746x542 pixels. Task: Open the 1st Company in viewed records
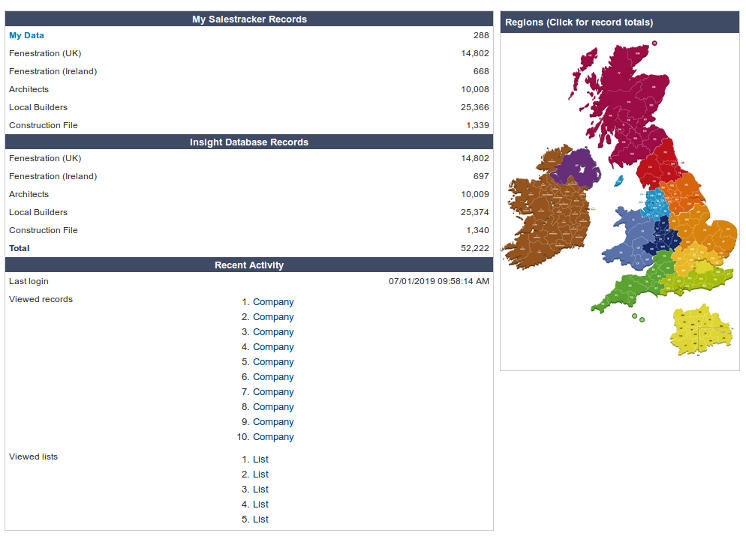[273, 302]
